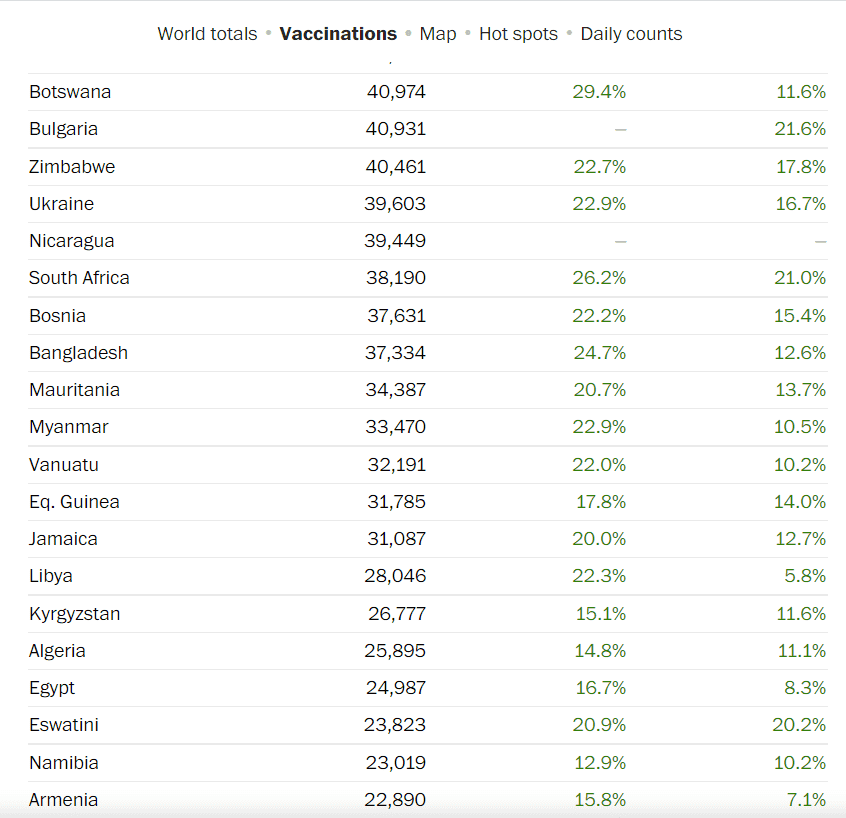This screenshot has width=846, height=818.
Task: Click the Bangladesh country name
Action: [x=78, y=353]
